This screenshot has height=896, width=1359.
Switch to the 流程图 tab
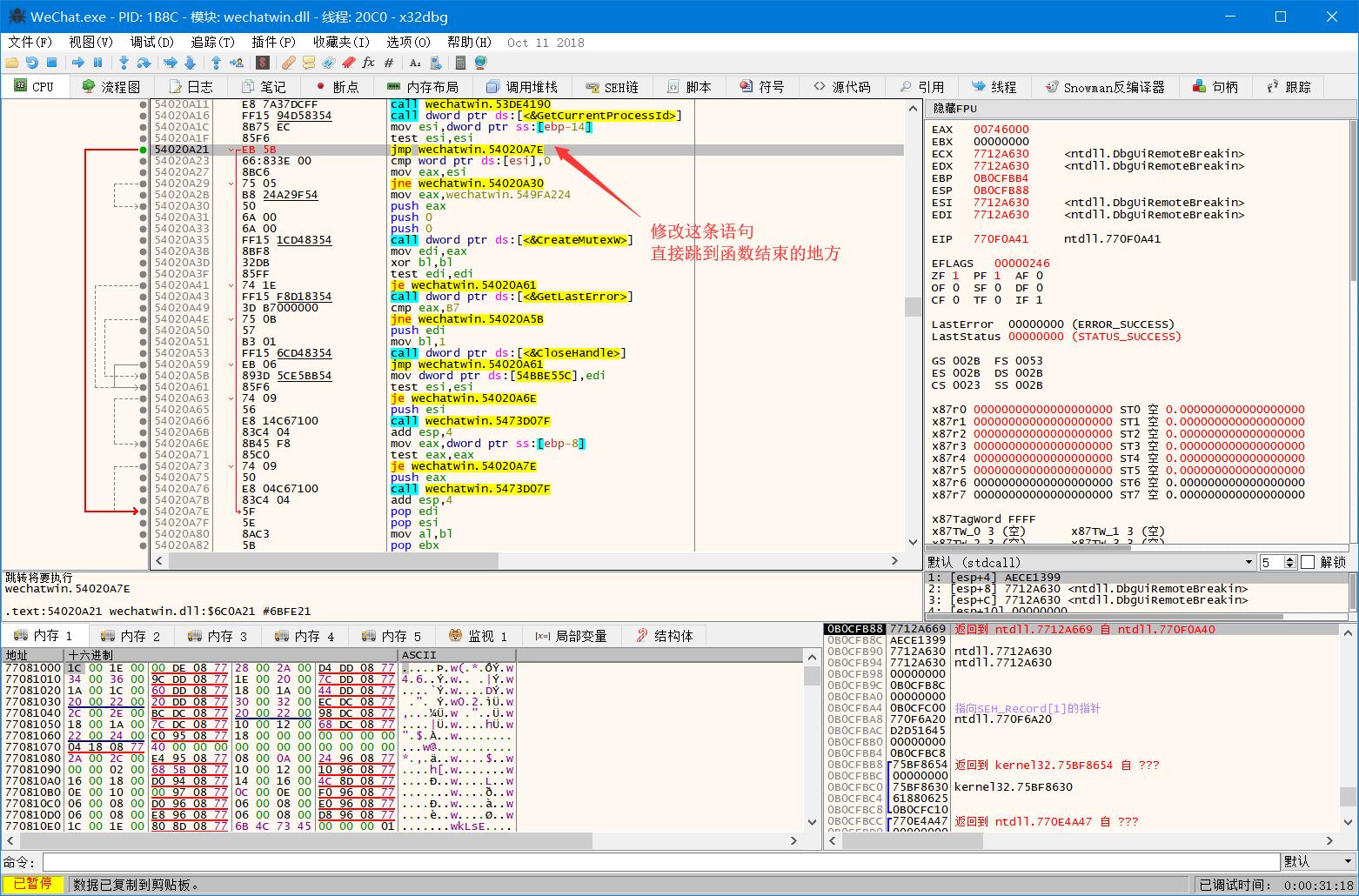[110, 87]
